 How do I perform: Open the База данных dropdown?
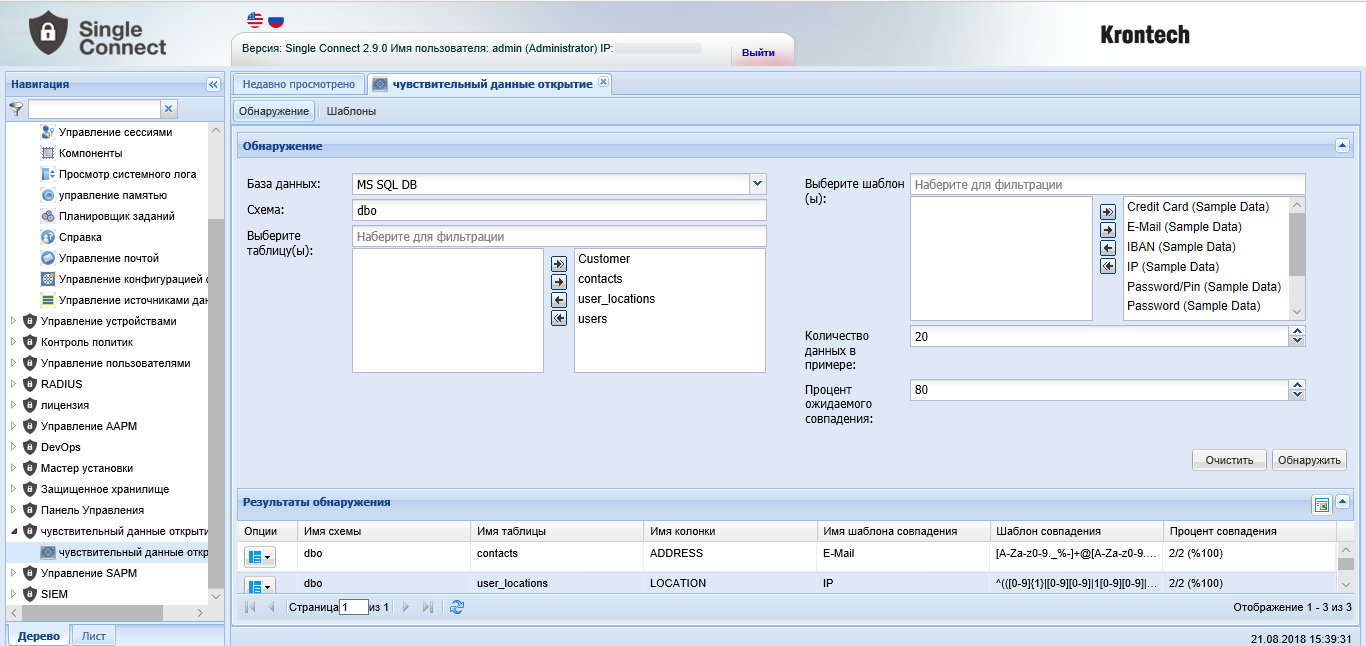tap(757, 184)
